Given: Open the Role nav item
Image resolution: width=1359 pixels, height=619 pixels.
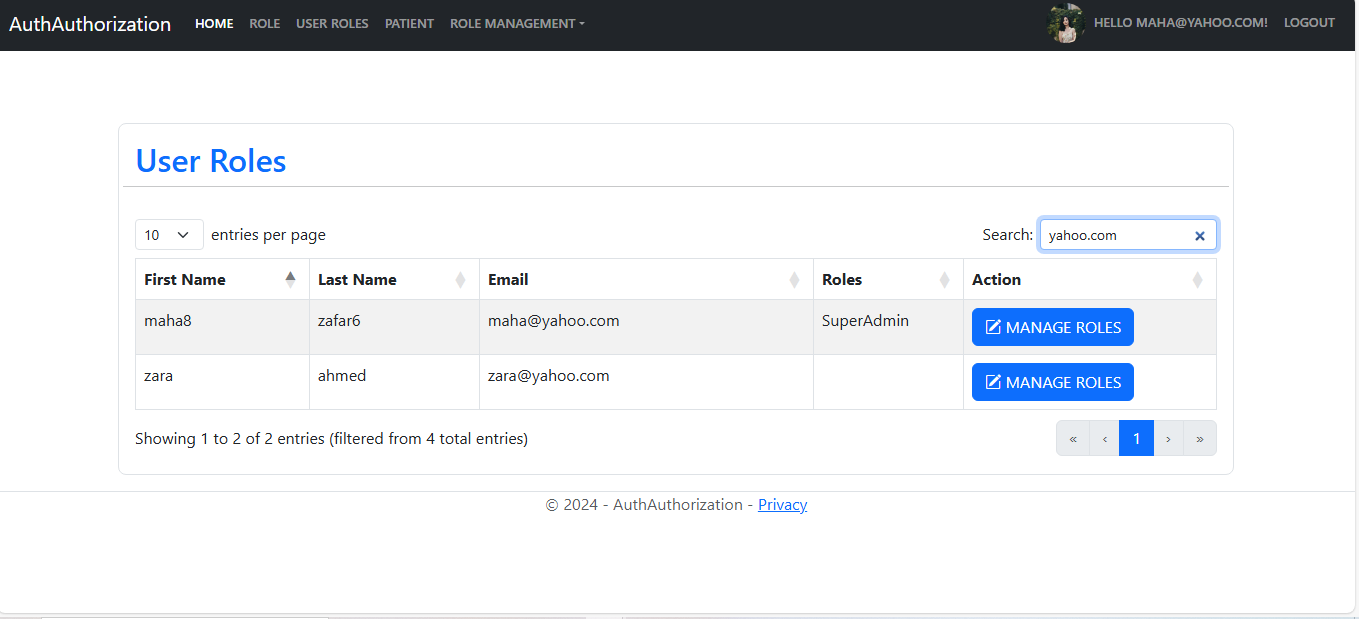Looking at the screenshot, I should pyautogui.click(x=265, y=23).
